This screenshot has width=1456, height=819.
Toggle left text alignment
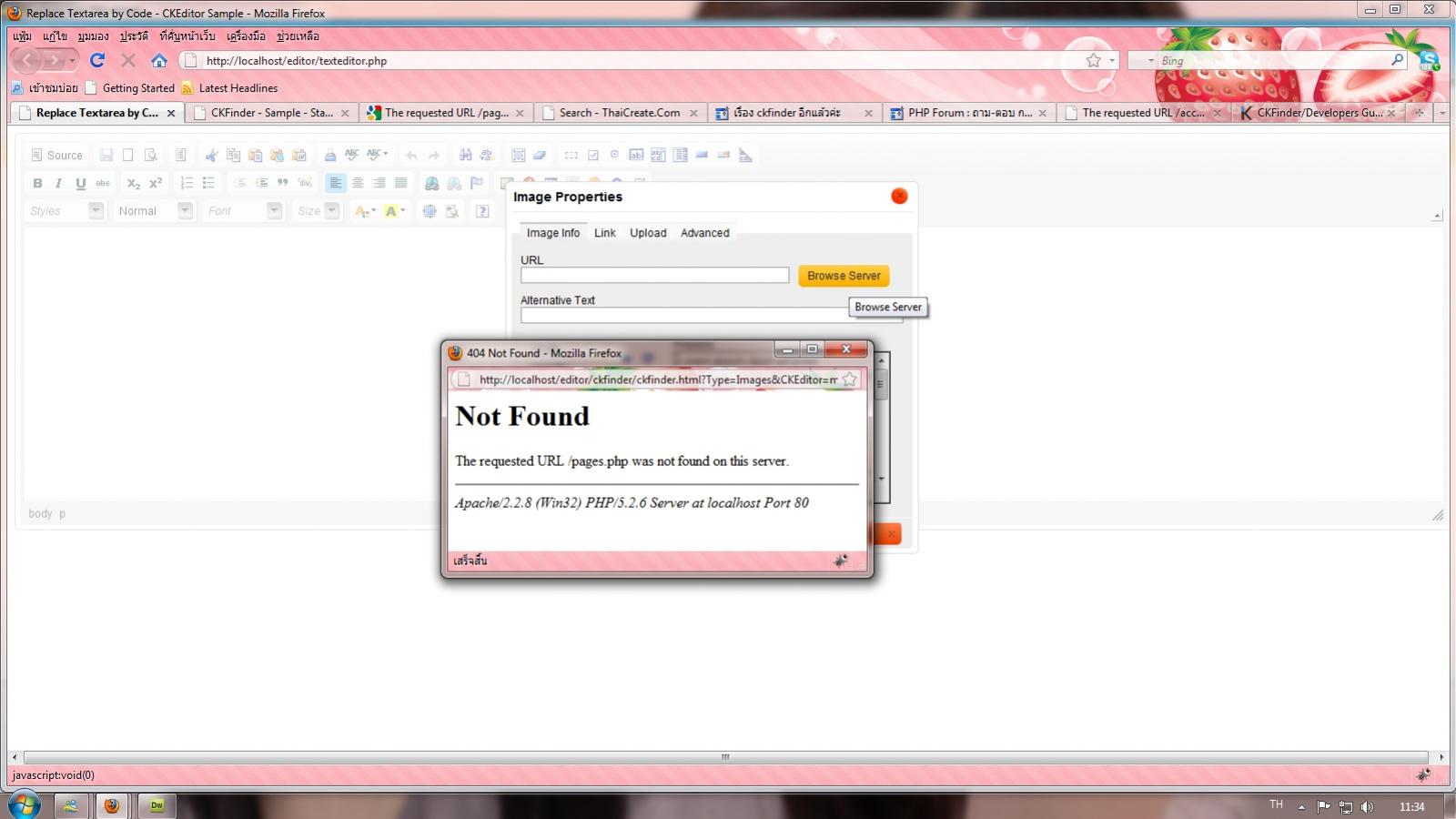point(336,183)
